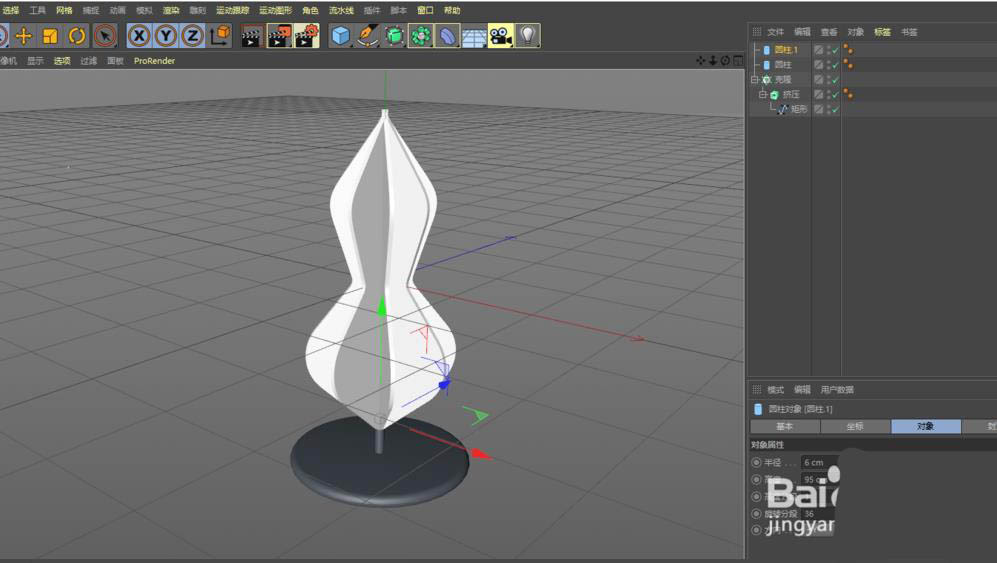Select the 矩形 object in the tree

[x=798, y=110]
